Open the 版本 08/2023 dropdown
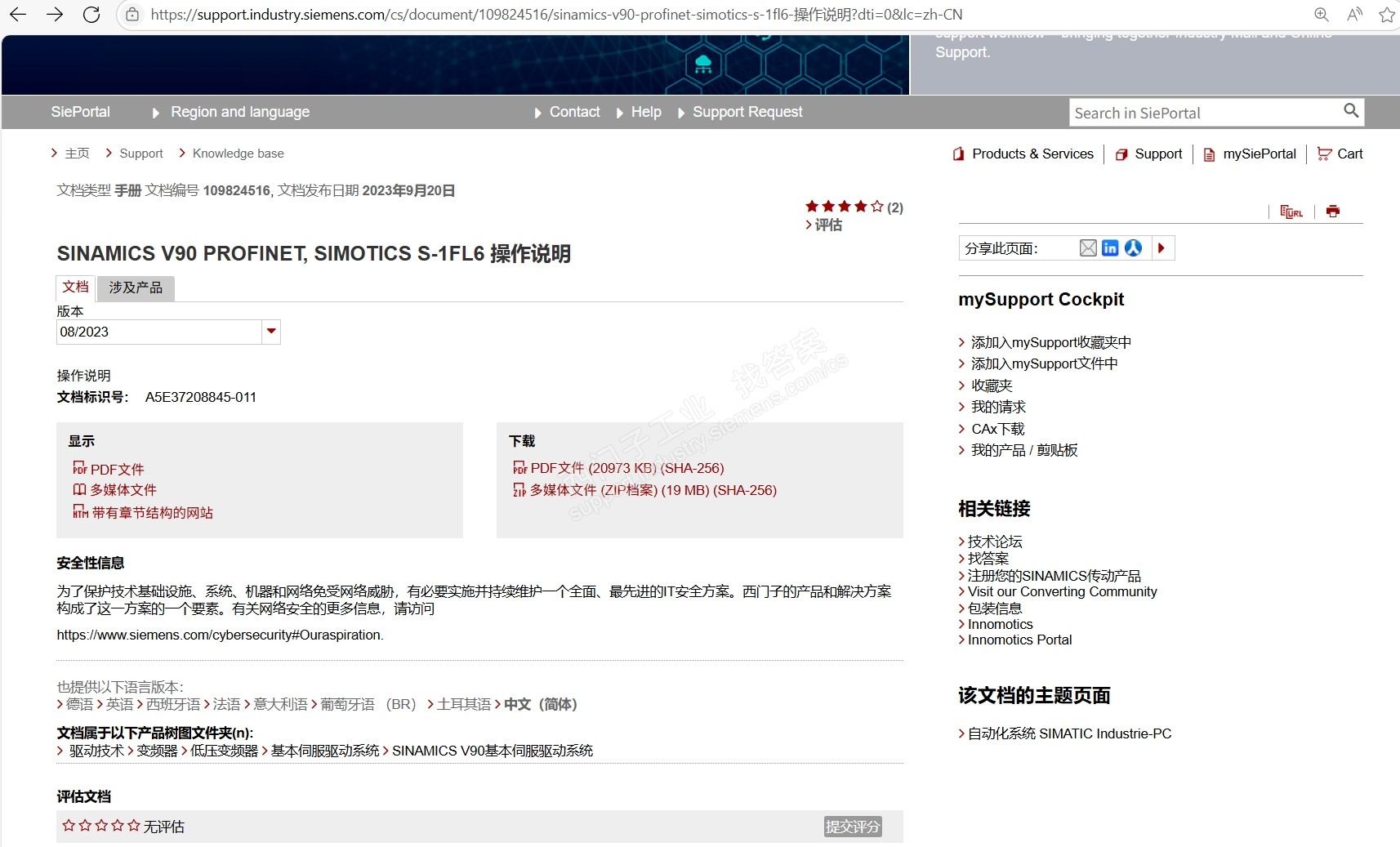This screenshot has height=847, width=1400. (x=168, y=332)
